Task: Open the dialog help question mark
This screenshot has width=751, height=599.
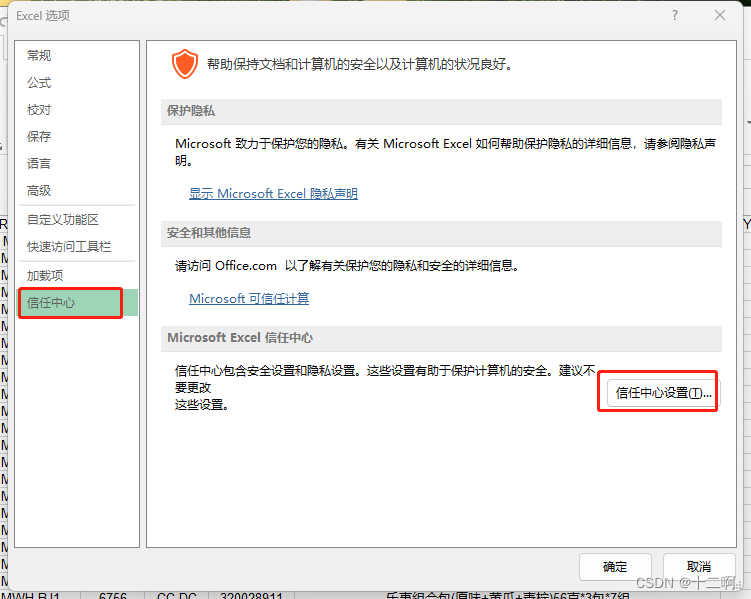Action: (x=675, y=15)
